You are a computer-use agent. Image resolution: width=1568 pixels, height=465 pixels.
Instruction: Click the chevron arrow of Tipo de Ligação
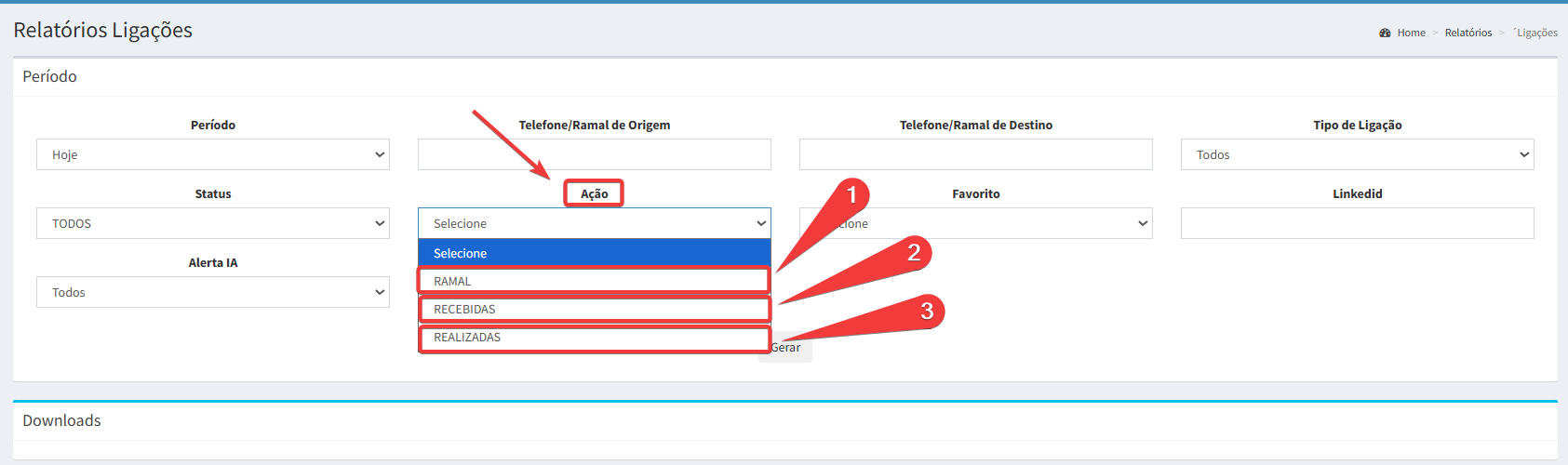pyautogui.click(x=1524, y=154)
